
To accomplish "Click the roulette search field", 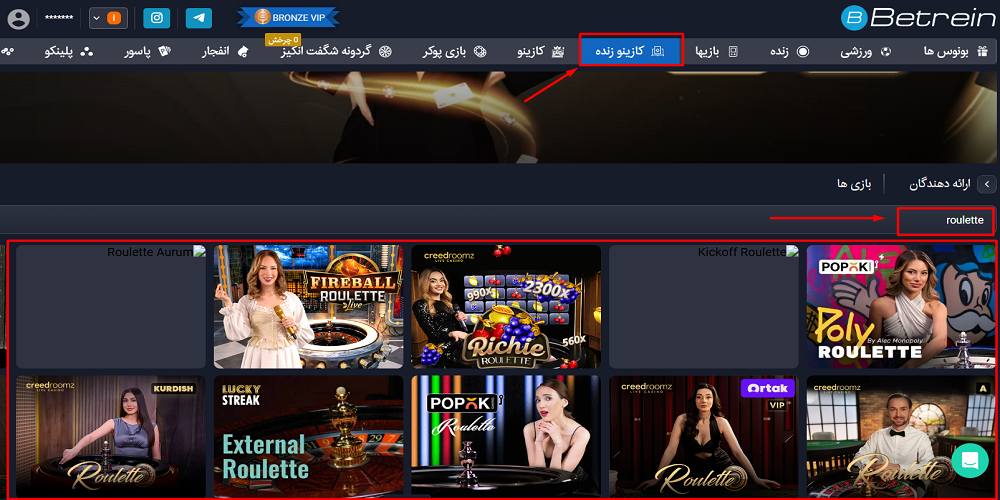I will (945, 220).
